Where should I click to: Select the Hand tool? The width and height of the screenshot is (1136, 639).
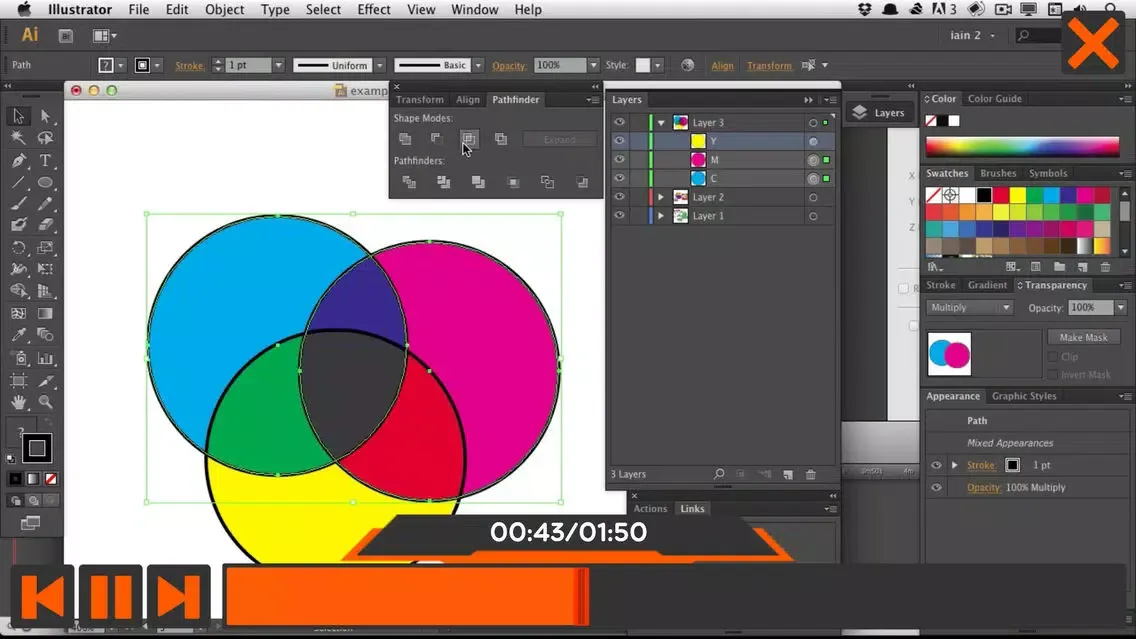[18, 402]
